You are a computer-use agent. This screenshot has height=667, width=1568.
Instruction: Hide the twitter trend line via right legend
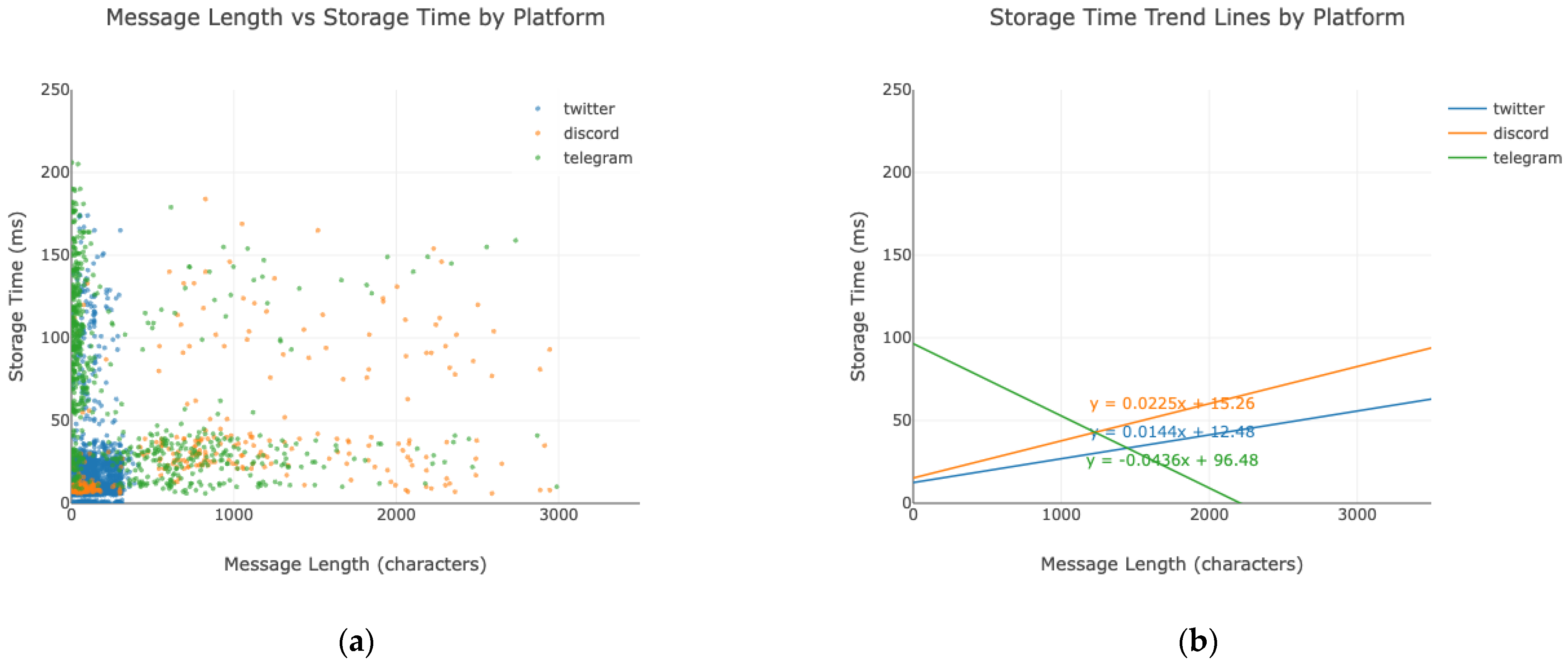(1518, 109)
